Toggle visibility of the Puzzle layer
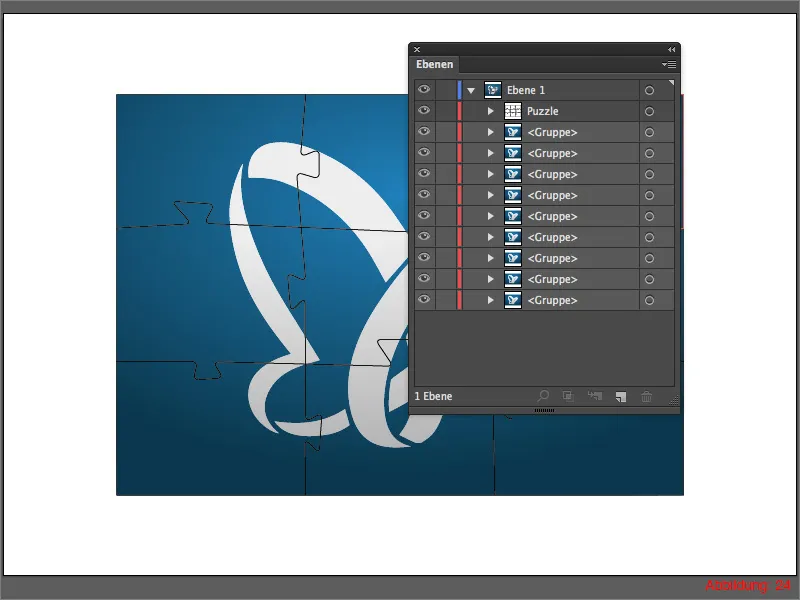Screen dimensions: 800x600 point(424,111)
